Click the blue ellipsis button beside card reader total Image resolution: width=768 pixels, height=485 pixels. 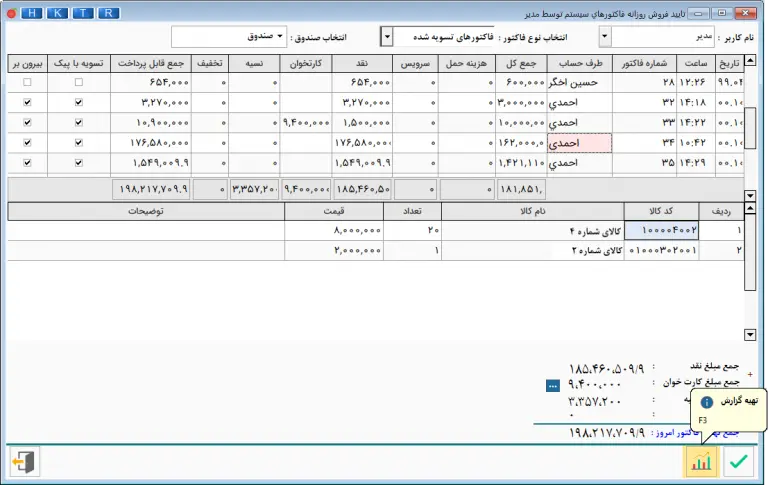[x=553, y=384]
